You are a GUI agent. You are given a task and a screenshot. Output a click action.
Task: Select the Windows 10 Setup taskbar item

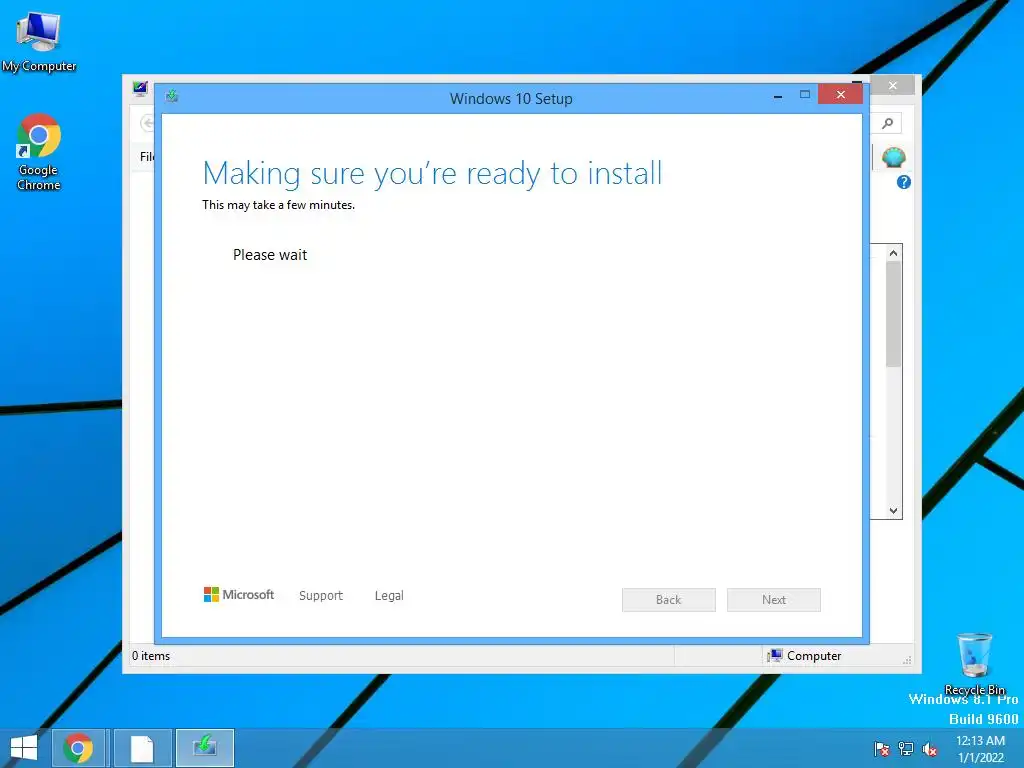coord(205,748)
